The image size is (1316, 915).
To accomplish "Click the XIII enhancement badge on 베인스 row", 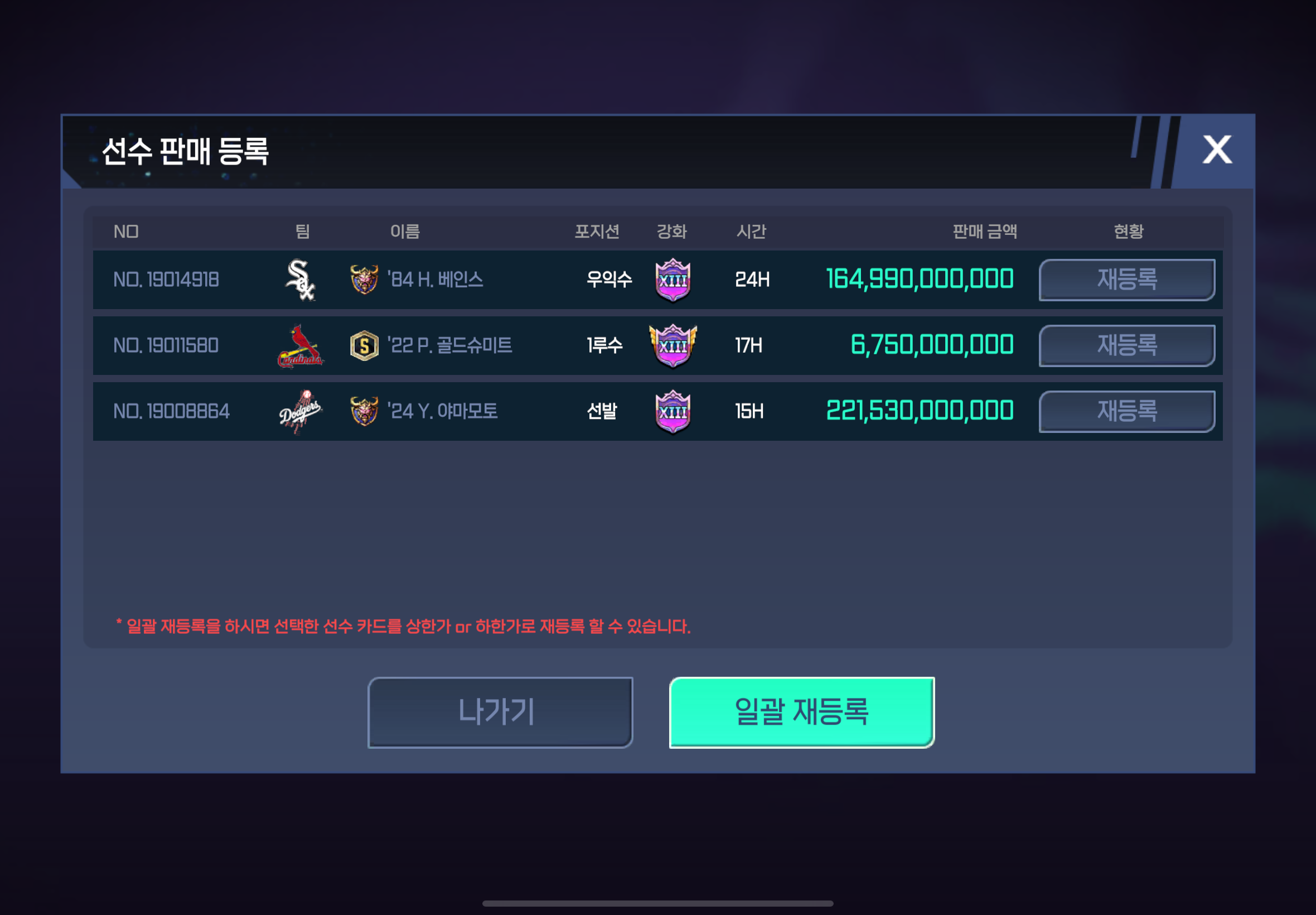I will (x=672, y=280).
